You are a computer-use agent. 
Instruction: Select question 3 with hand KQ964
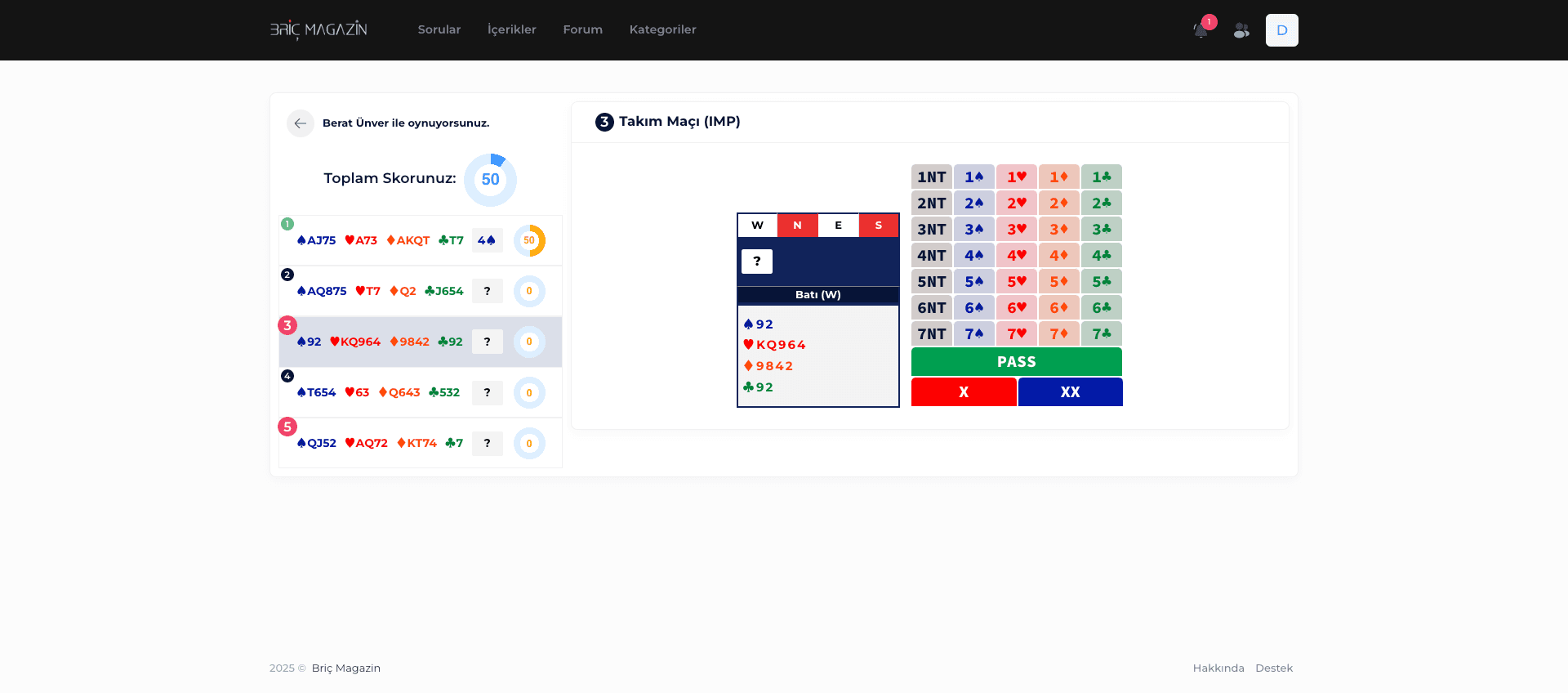[x=421, y=342]
